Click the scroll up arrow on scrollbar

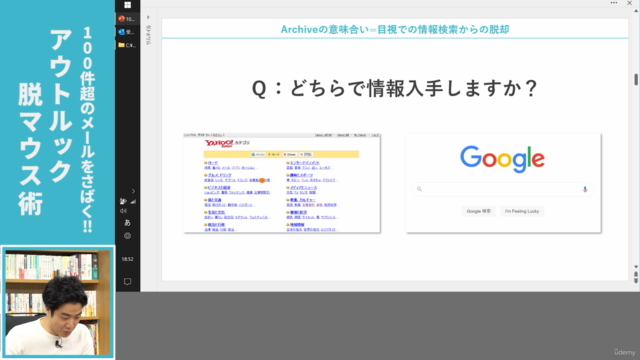(x=636, y=11)
